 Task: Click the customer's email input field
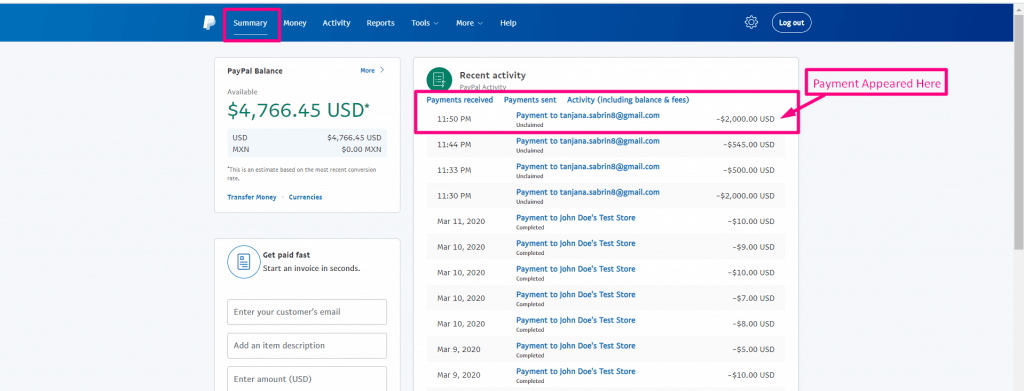coord(307,312)
